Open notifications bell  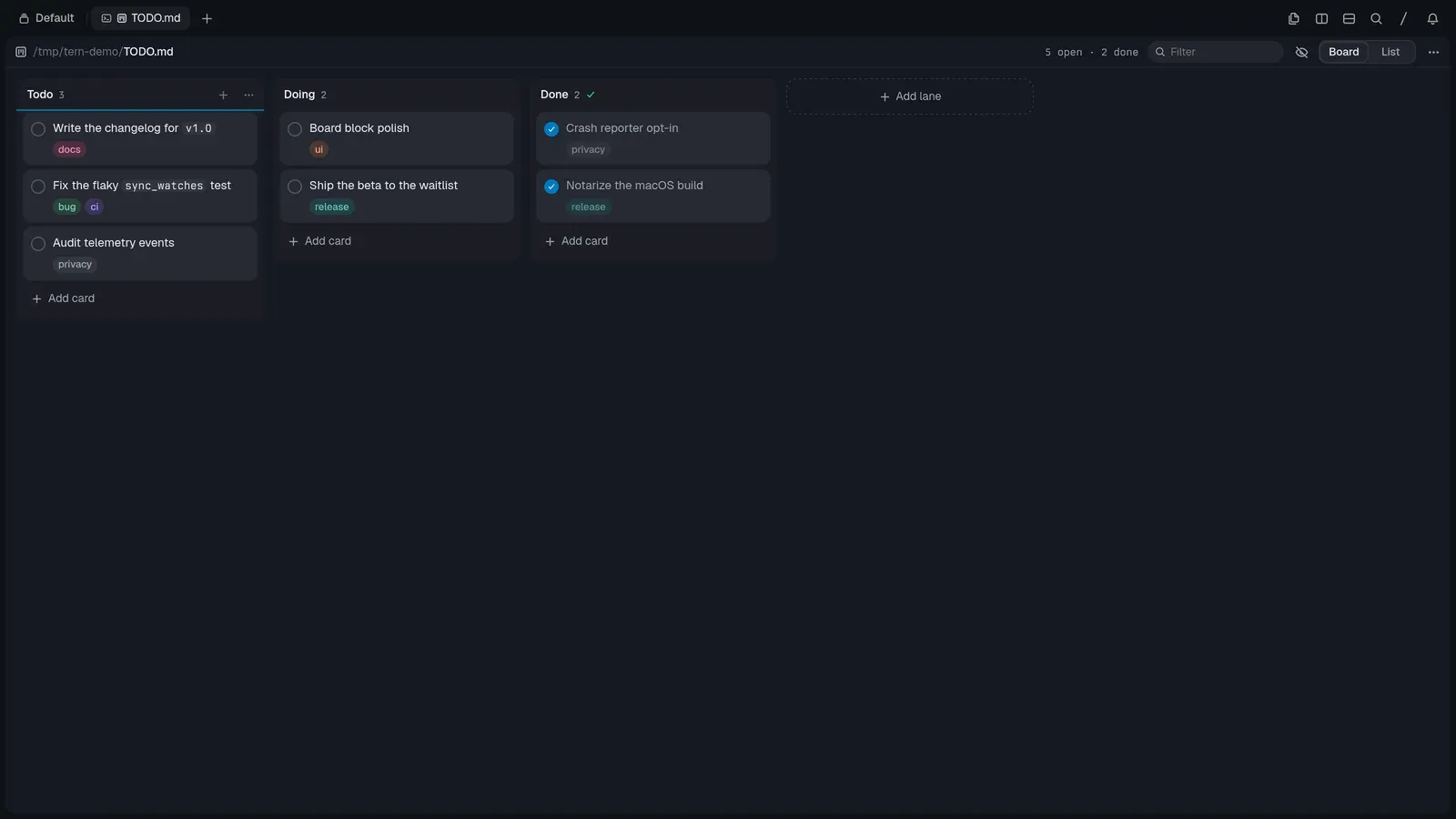1432,18
